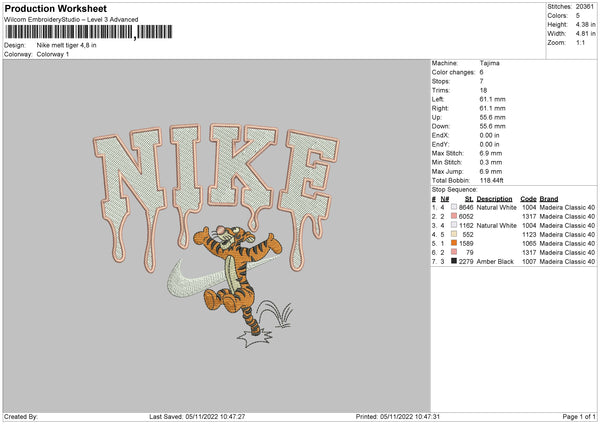Image resolution: width=600 pixels, height=424 pixels.
Task: Click the Tigger character in the design preview
Action: pyautogui.click(x=237, y=279)
